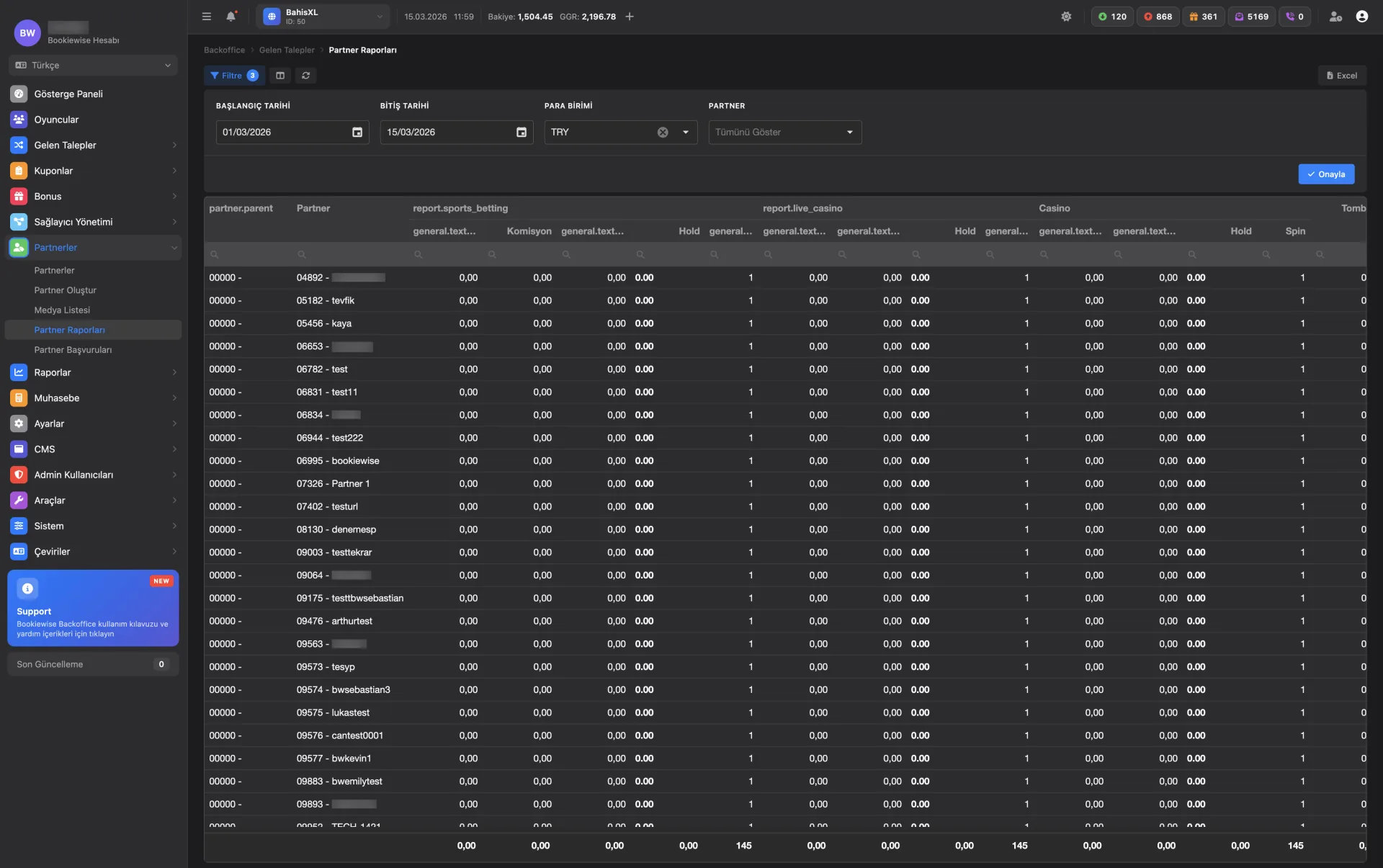The width and height of the screenshot is (1383, 868).
Task: Open the column layout icon button
Action: click(280, 76)
